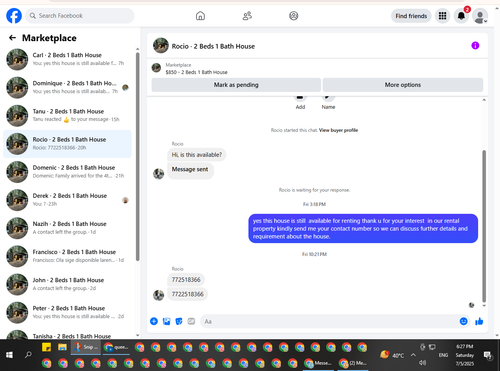Click the Add members icon
Screen dimensions: 500x371
pos(300,97)
